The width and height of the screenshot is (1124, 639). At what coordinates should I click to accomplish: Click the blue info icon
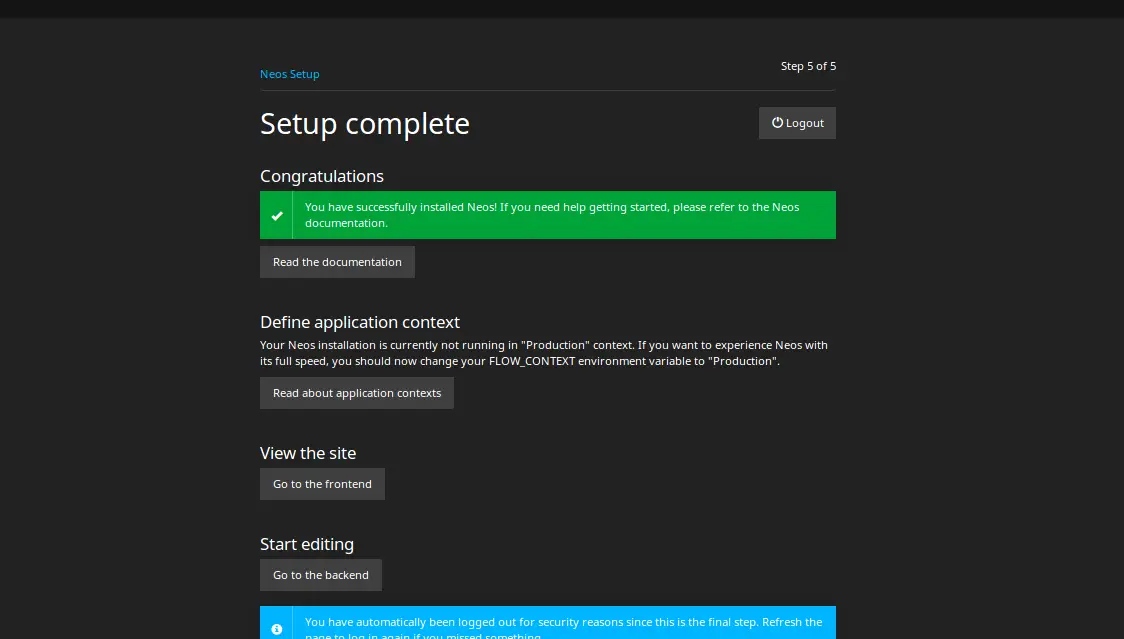pyautogui.click(x=277, y=629)
